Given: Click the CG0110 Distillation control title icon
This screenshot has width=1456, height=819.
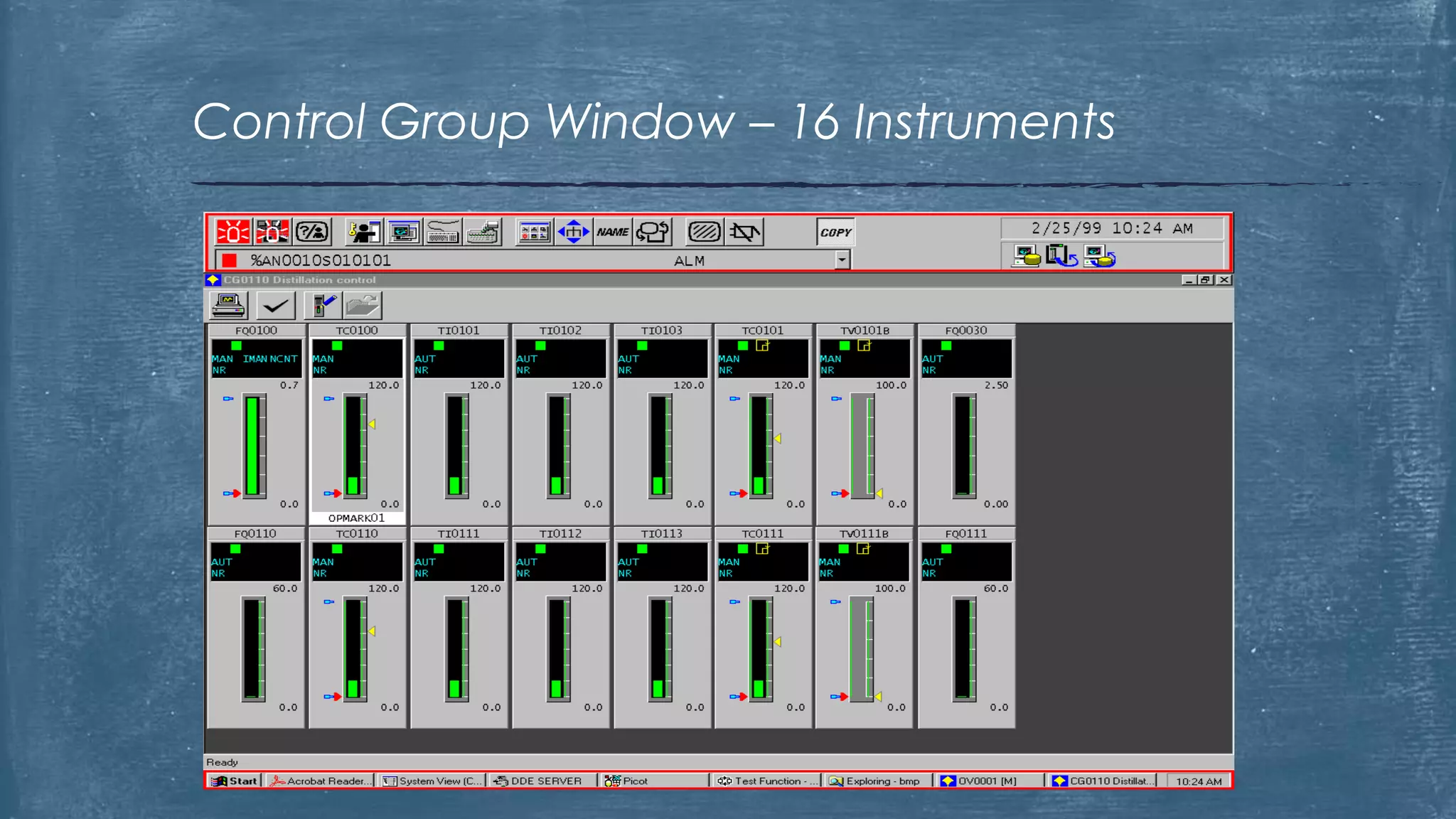Looking at the screenshot, I should 213,280.
